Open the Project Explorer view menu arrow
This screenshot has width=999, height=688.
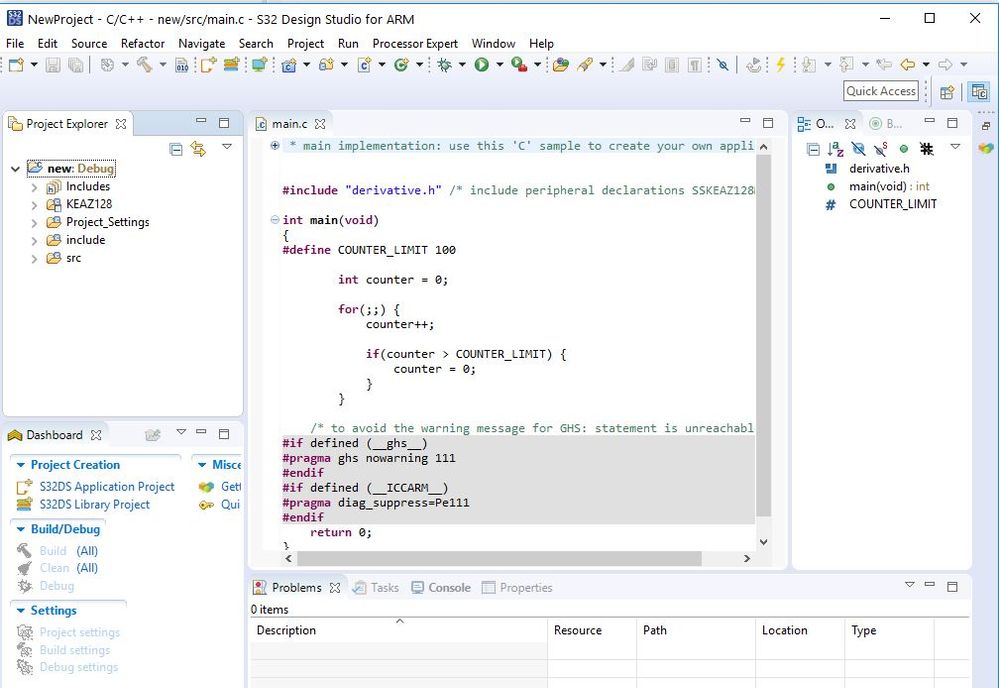coord(227,147)
